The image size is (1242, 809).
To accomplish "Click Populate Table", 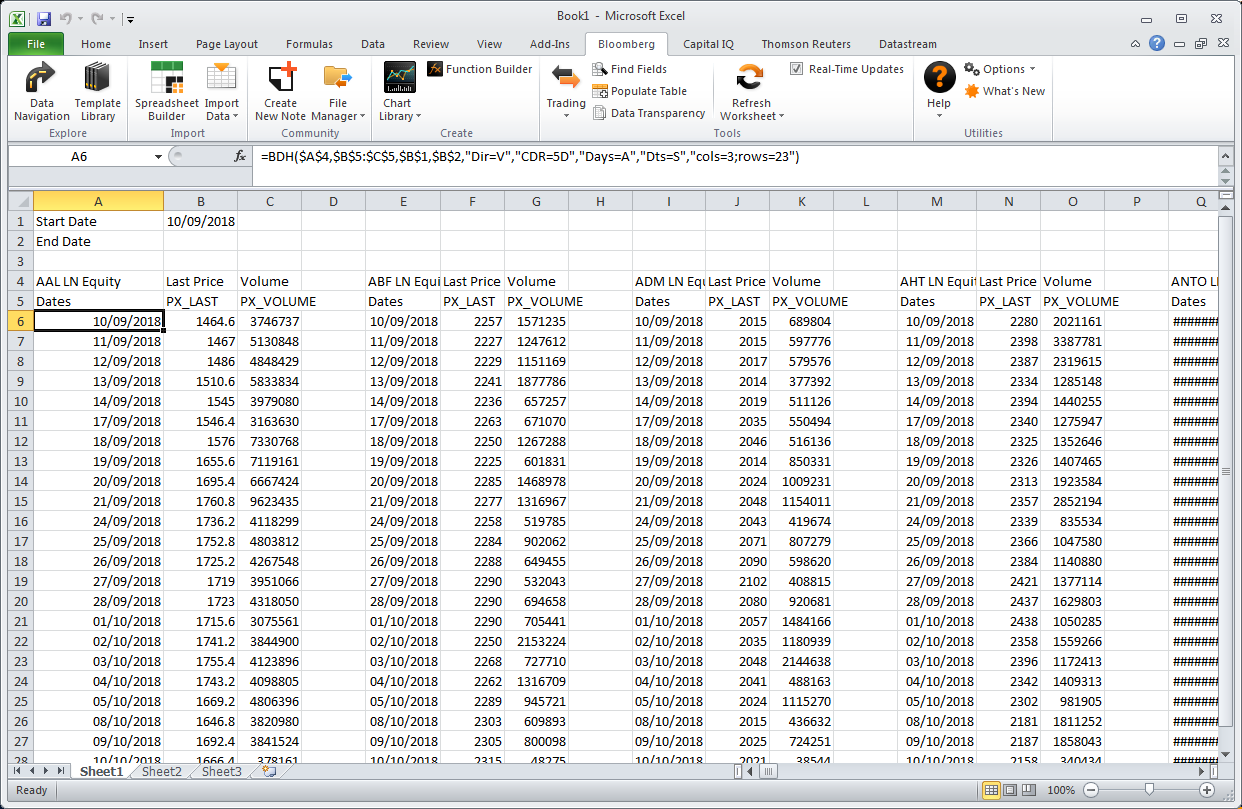I will coord(639,91).
